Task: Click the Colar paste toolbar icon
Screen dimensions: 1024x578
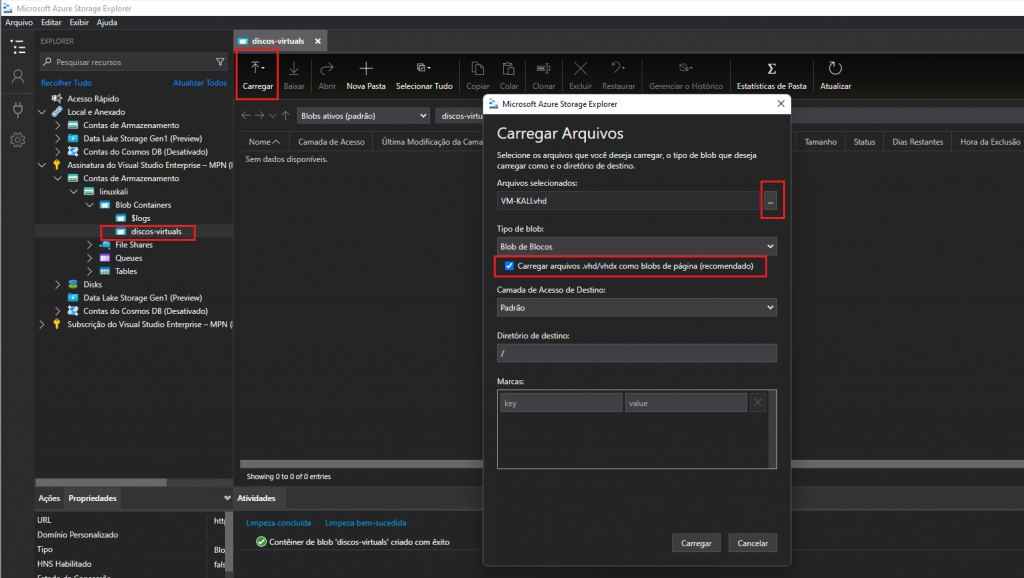Action: (509, 76)
